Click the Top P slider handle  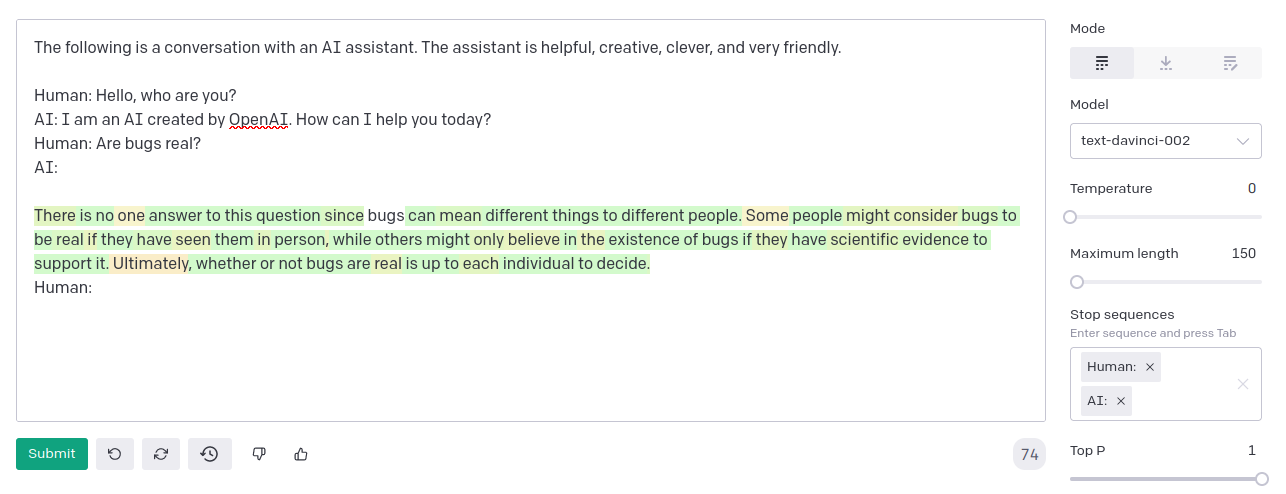tap(1262, 479)
